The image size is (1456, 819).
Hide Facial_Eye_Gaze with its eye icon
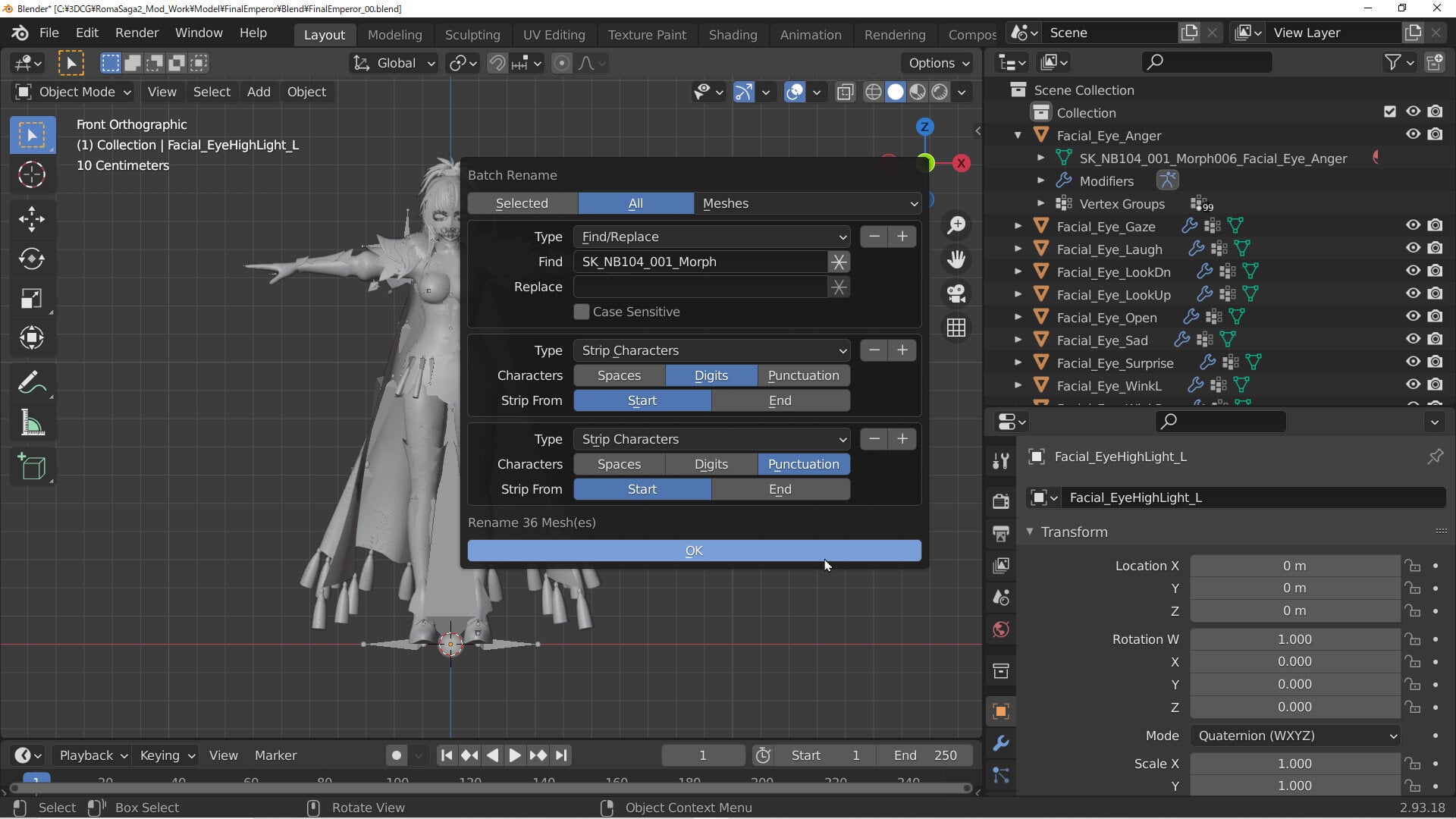click(x=1413, y=226)
